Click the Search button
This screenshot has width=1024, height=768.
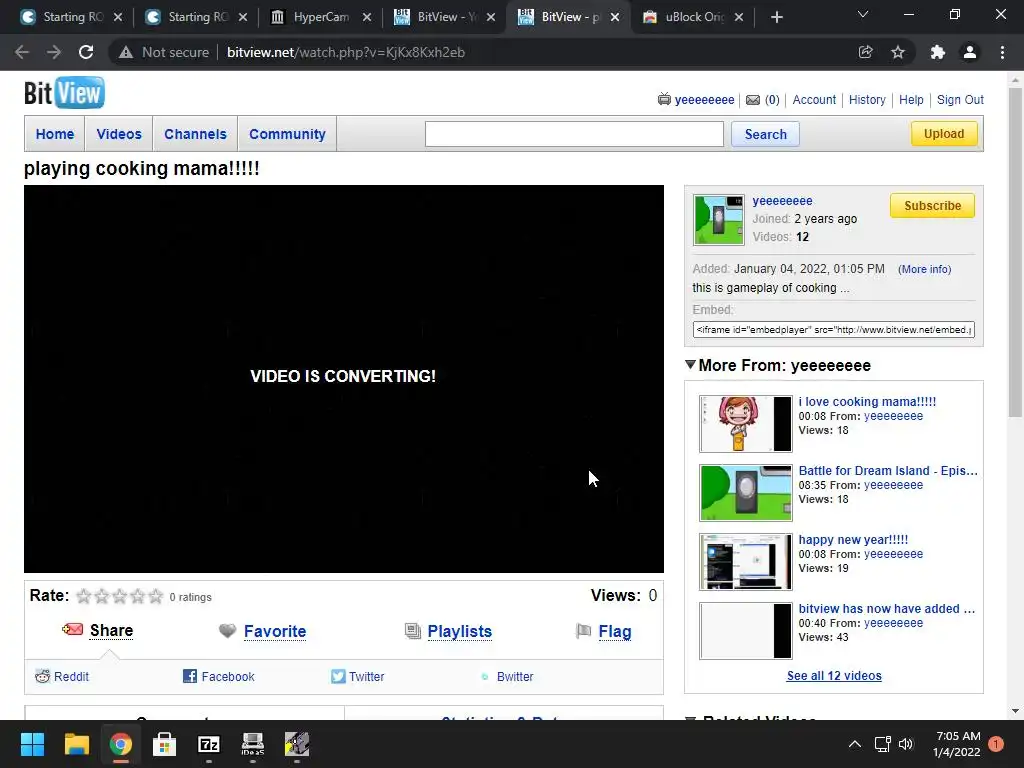[765, 135]
